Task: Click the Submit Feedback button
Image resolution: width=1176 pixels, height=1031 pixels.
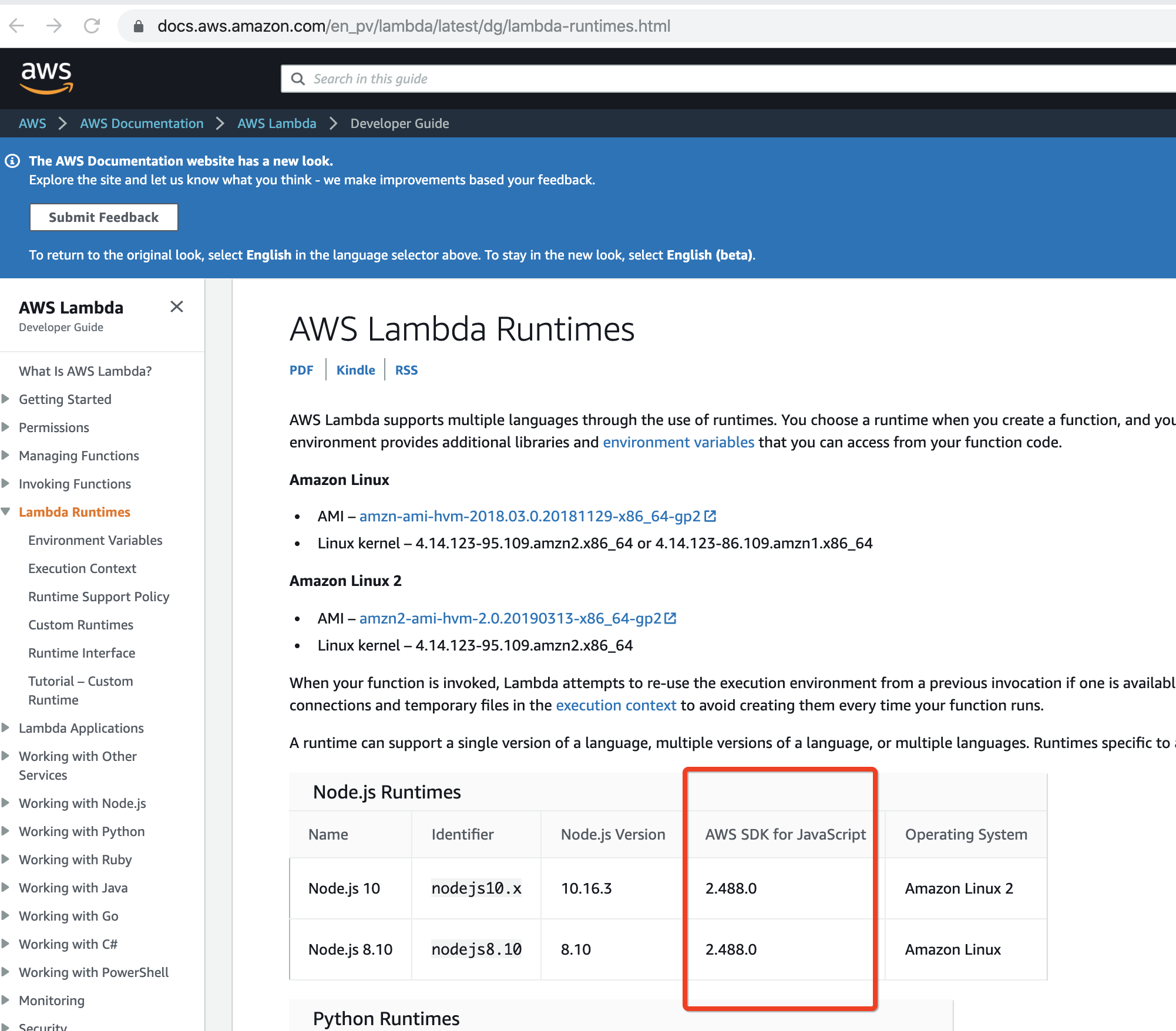Action: coord(103,217)
